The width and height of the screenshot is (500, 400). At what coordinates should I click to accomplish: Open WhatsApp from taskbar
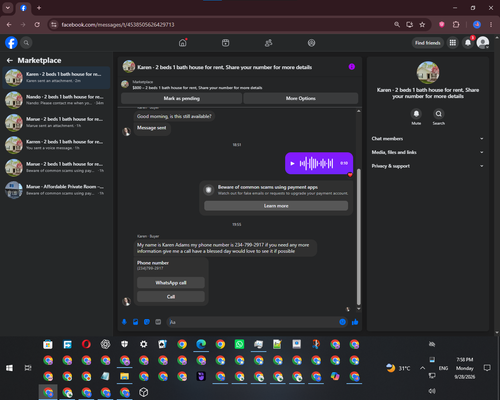tap(239, 344)
